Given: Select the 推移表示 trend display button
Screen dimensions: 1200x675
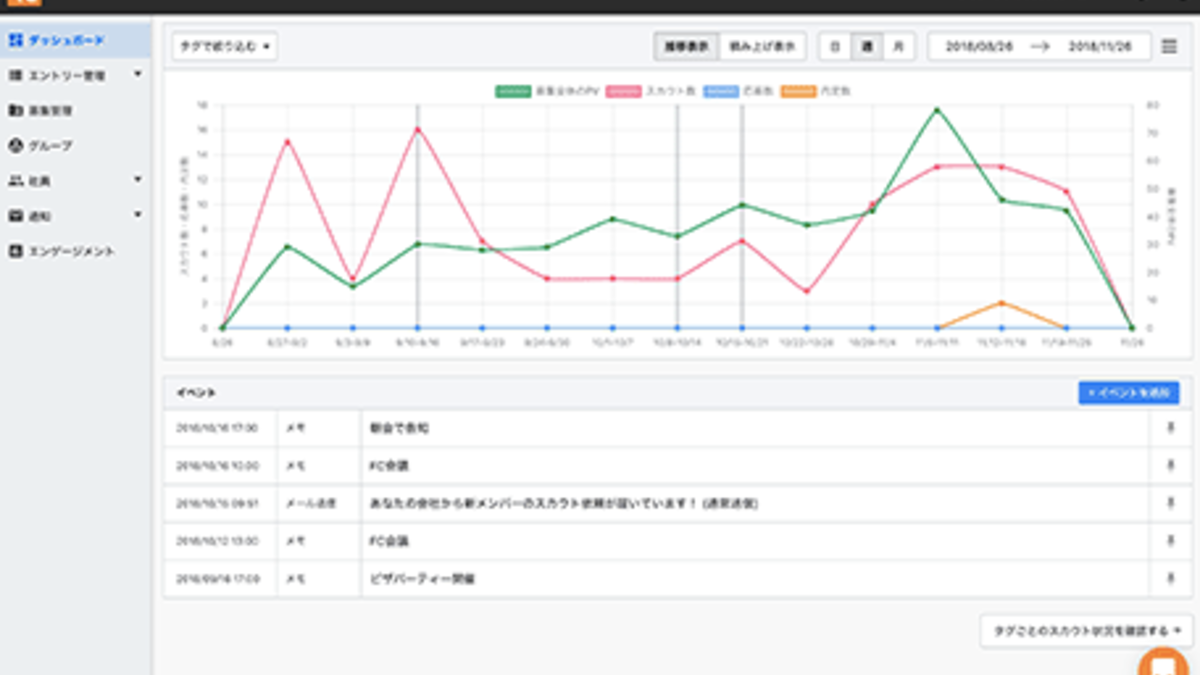Looking at the screenshot, I should click(x=686, y=46).
